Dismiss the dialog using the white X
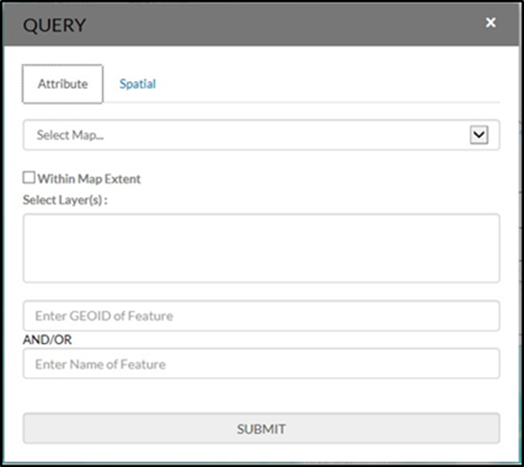Viewport: 524px width, 467px height. 491,23
